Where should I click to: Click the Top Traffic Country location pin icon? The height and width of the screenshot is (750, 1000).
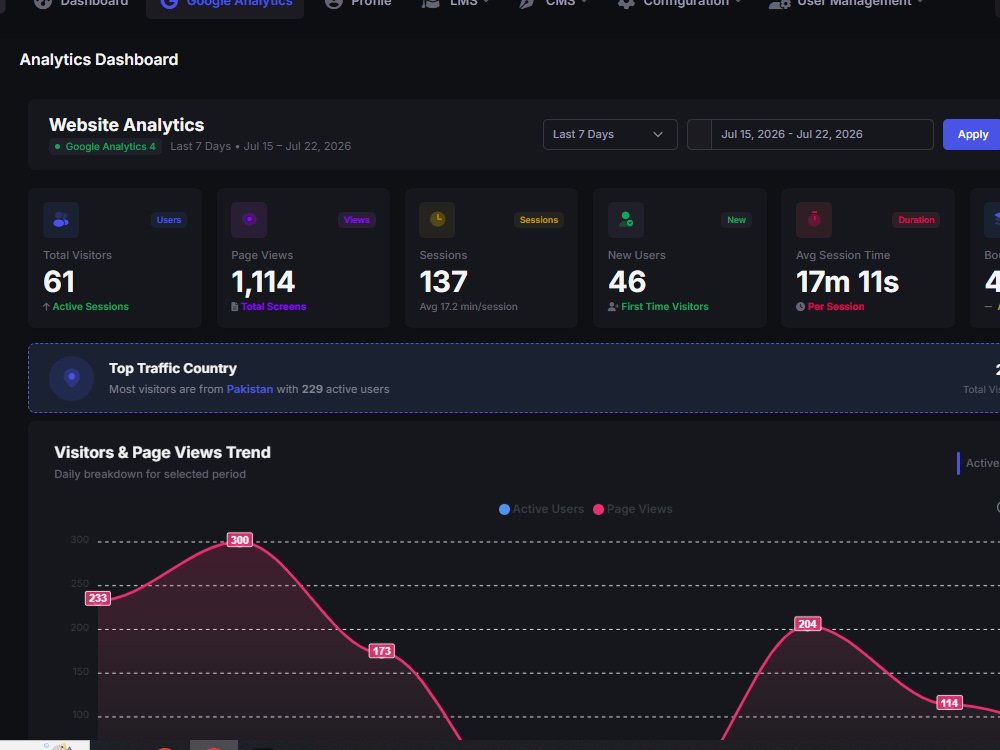71,378
